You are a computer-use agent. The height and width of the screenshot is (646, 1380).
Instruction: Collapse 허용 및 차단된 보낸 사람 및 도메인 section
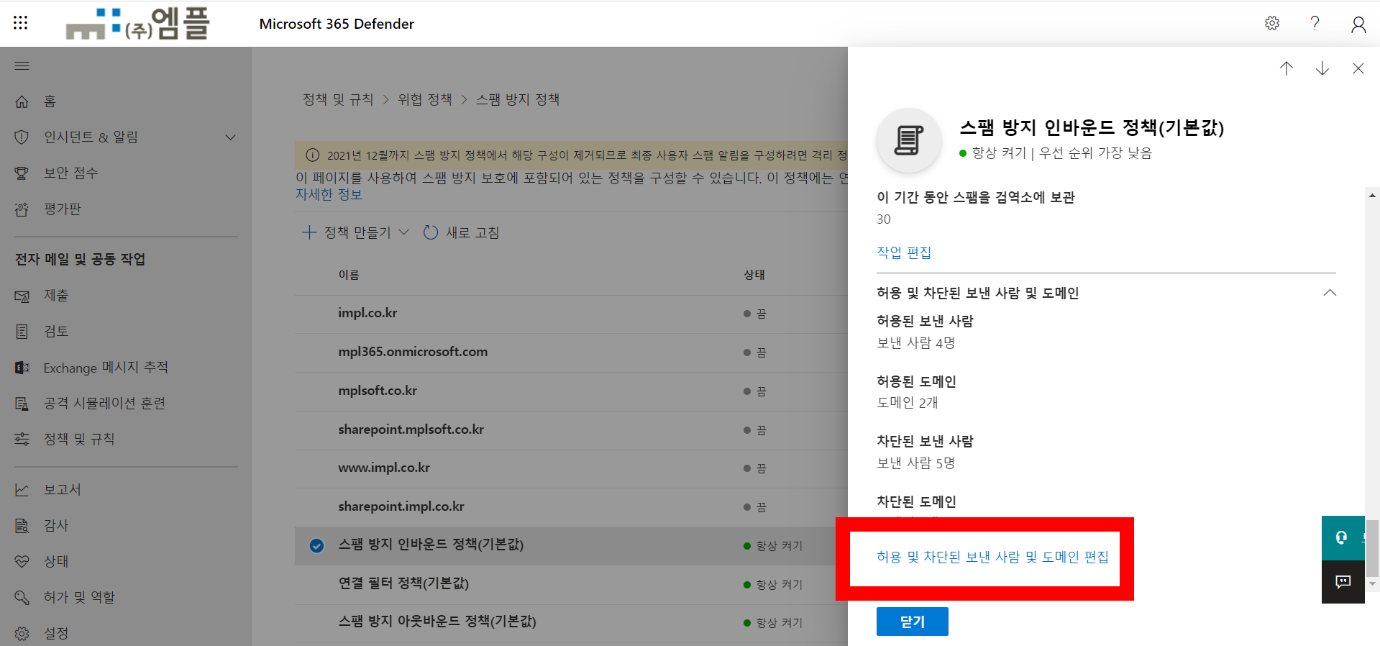1329,293
